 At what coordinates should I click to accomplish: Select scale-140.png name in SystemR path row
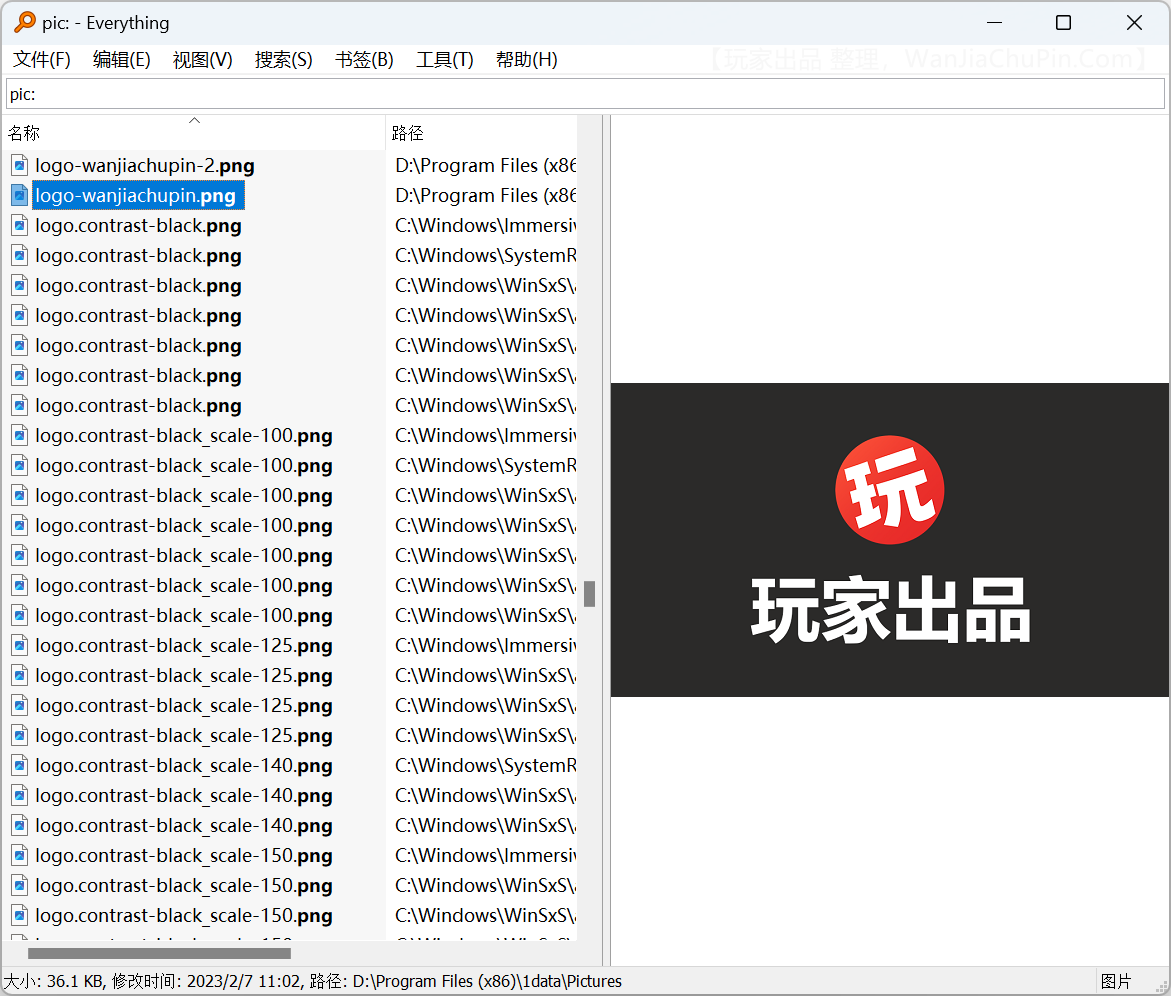pyautogui.click(x=184, y=765)
